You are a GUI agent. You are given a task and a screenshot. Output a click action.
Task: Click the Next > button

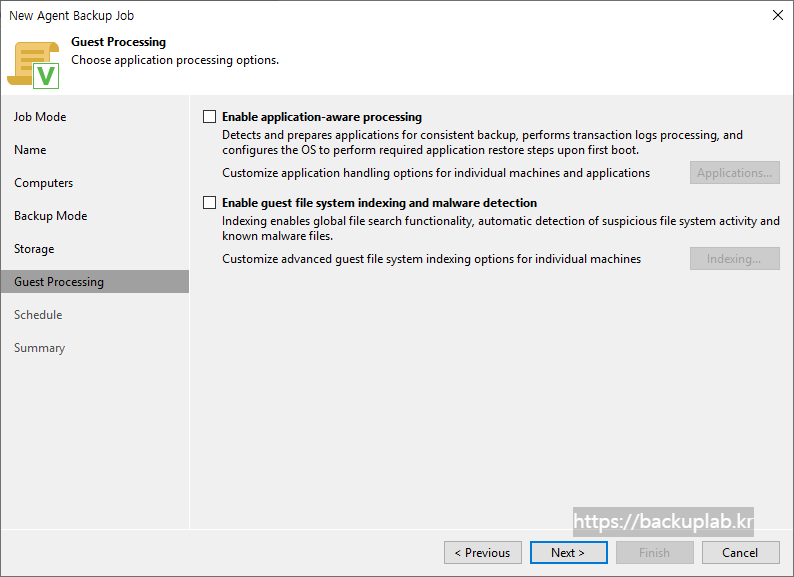coord(569,553)
